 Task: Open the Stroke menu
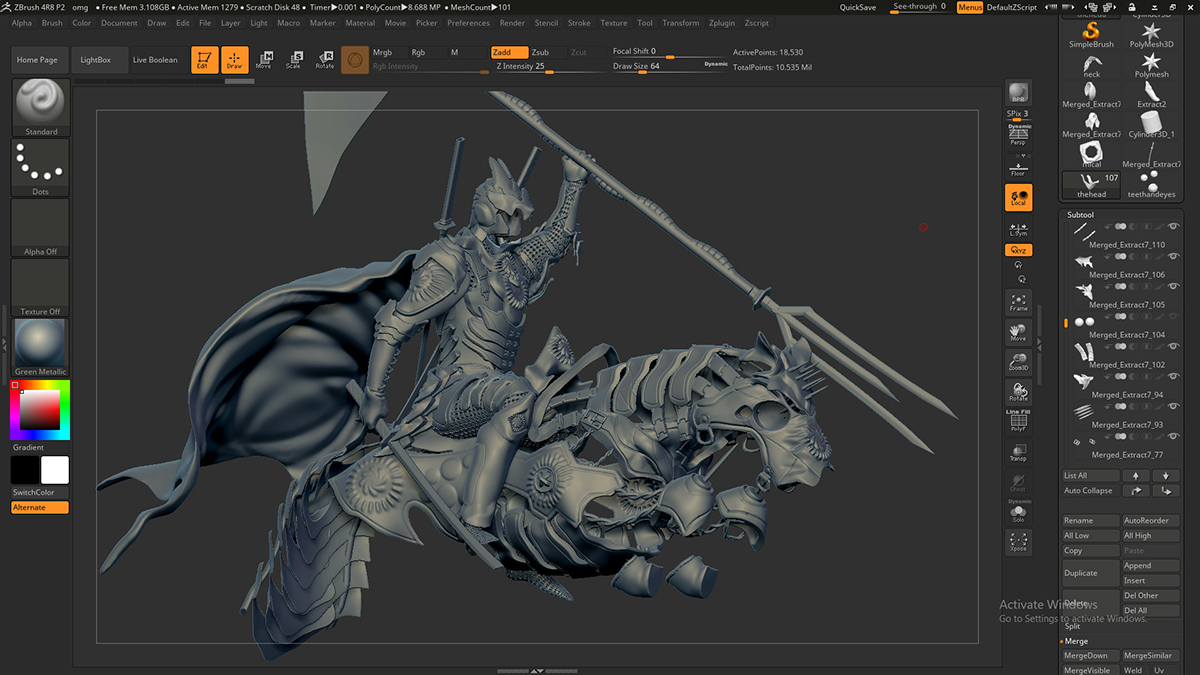(x=579, y=23)
